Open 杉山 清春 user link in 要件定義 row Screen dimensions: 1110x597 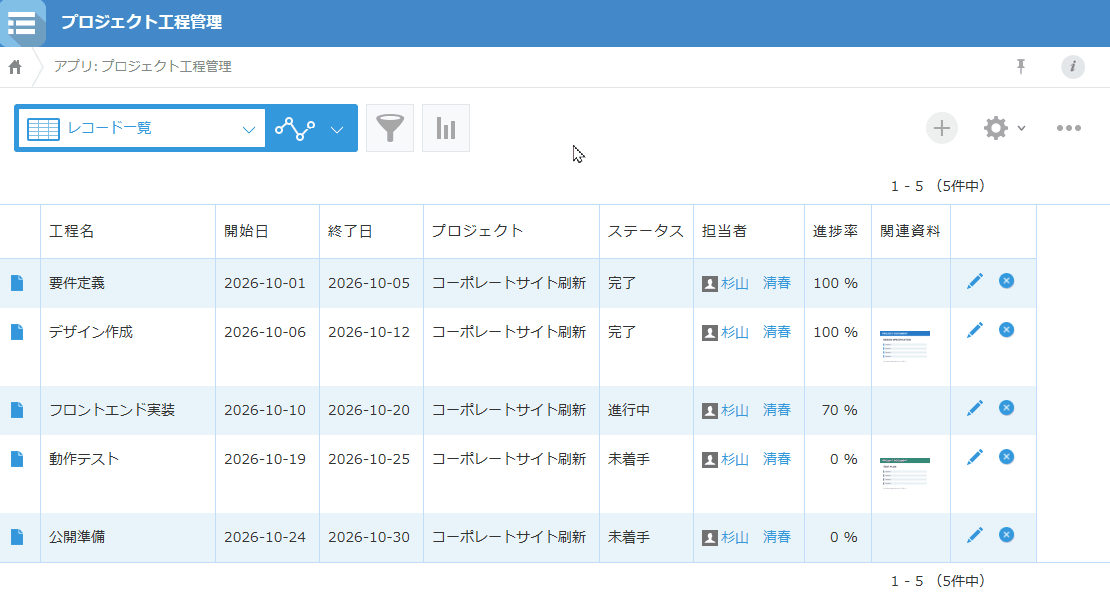755,283
